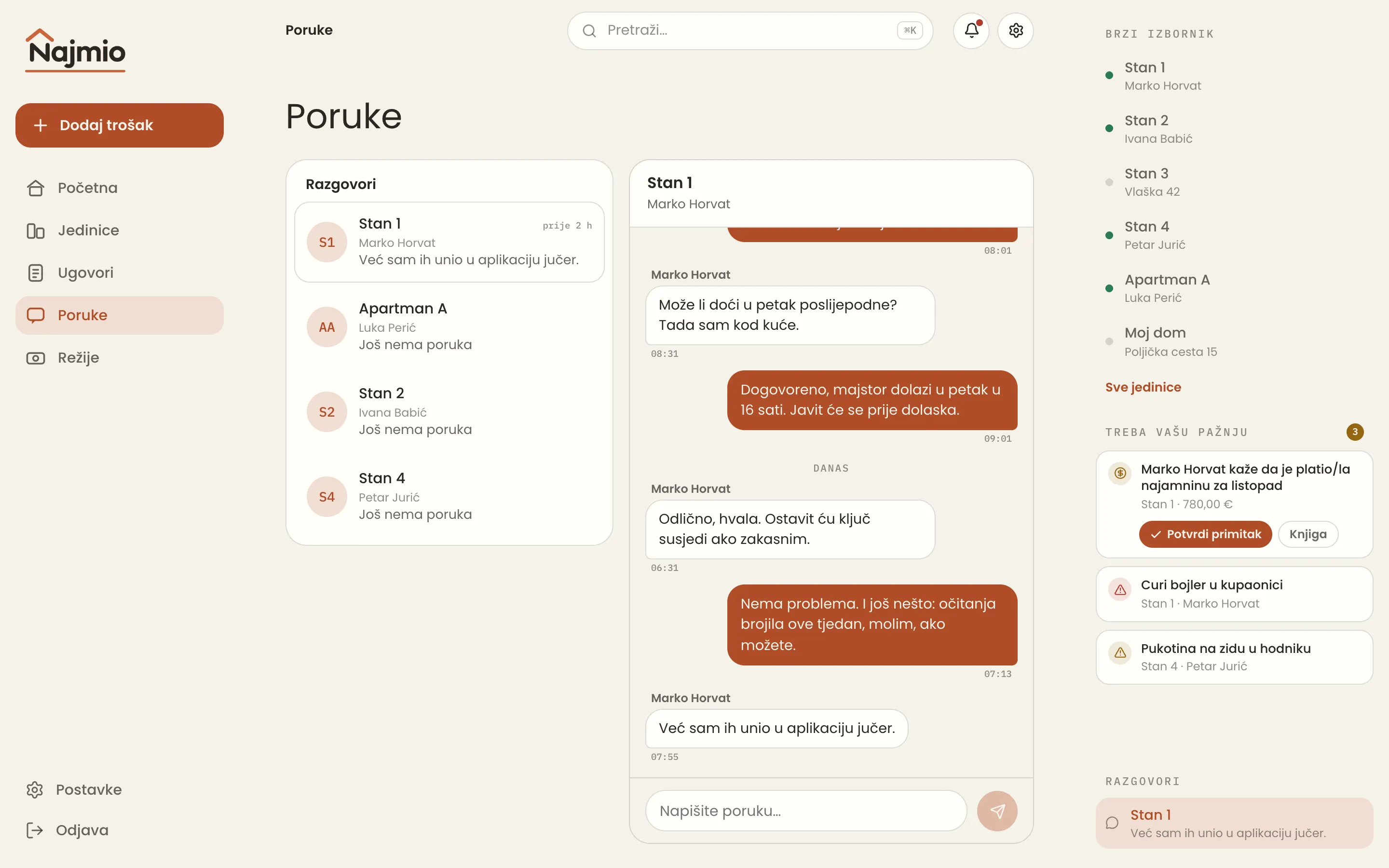Open notifications bell icon
This screenshot has width=1389, height=868.
coord(971,30)
